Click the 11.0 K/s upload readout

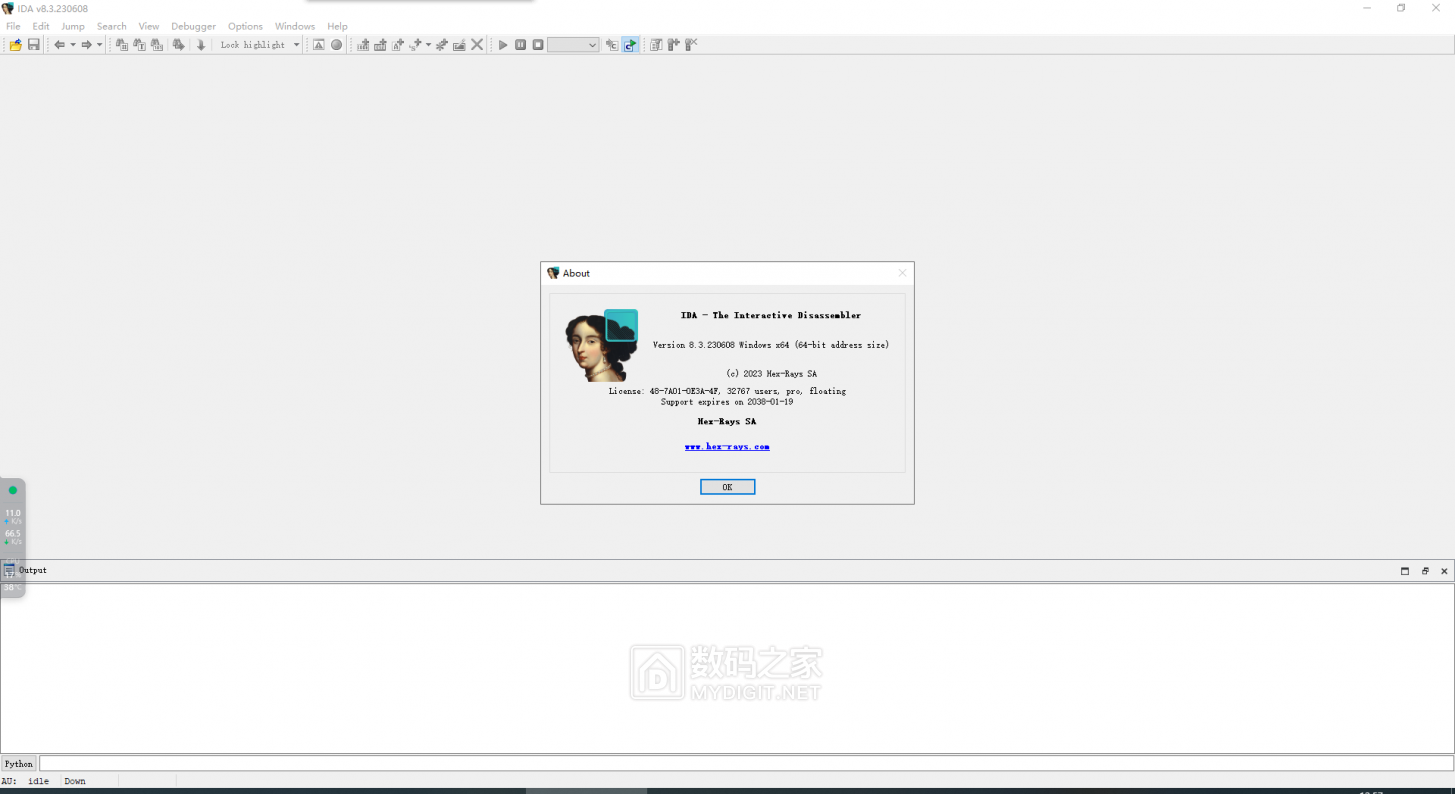13,516
